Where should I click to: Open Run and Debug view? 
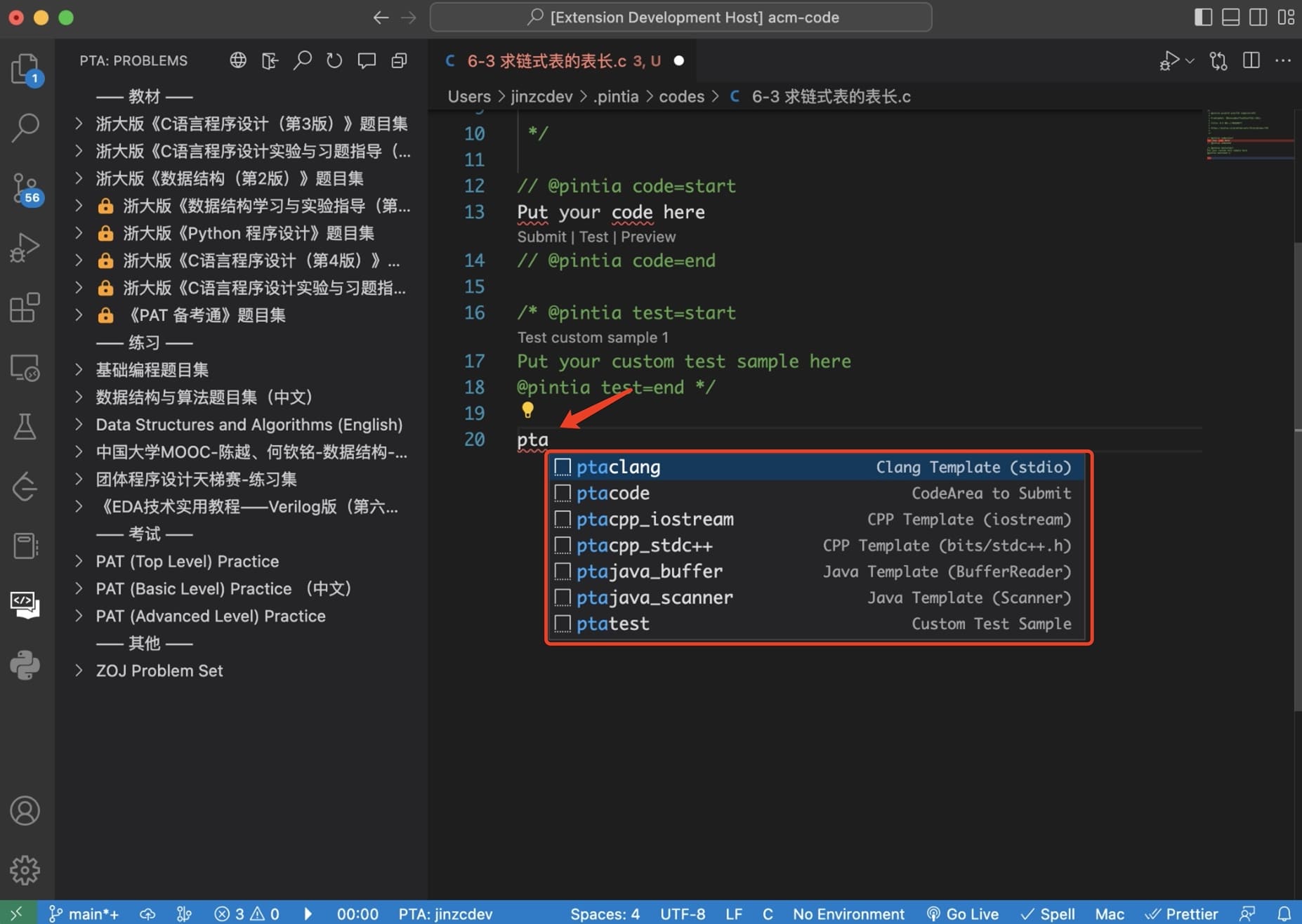(x=25, y=247)
